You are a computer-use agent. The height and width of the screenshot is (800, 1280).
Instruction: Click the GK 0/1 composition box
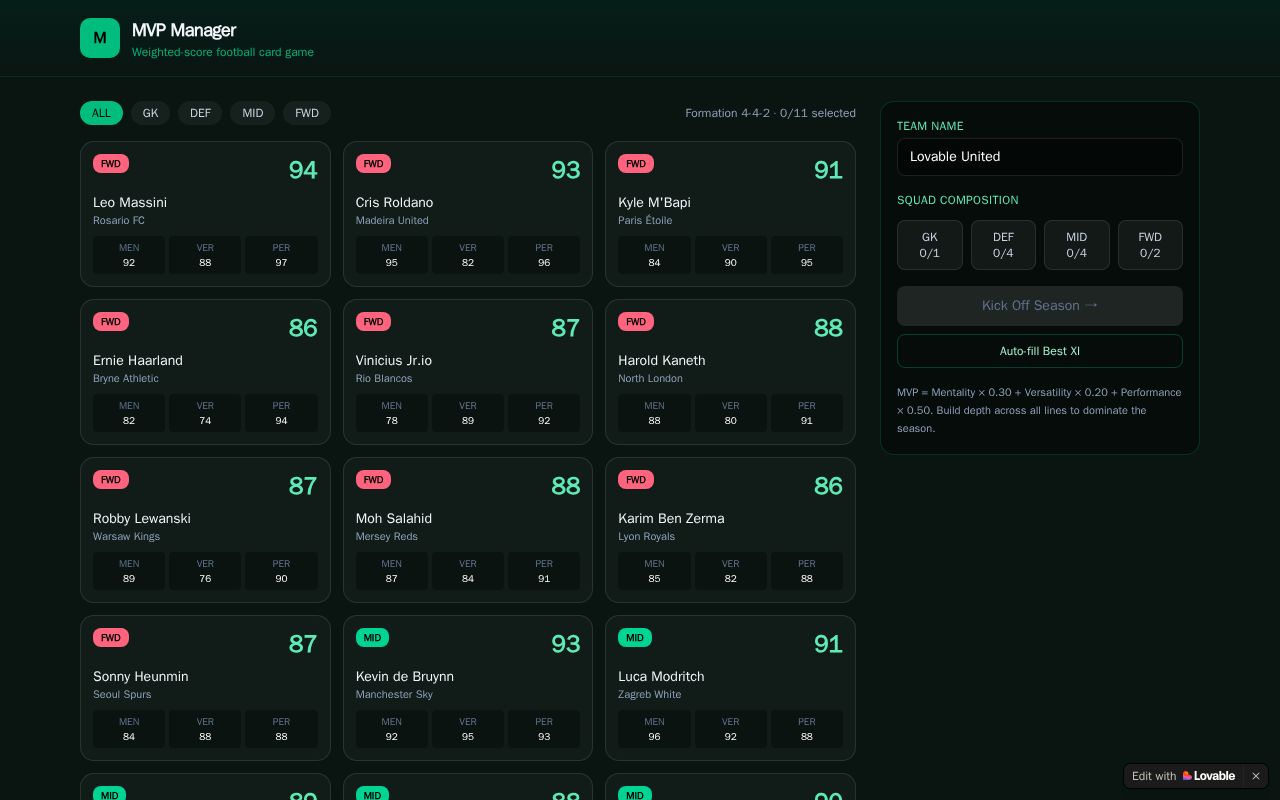click(x=930, y=245)
